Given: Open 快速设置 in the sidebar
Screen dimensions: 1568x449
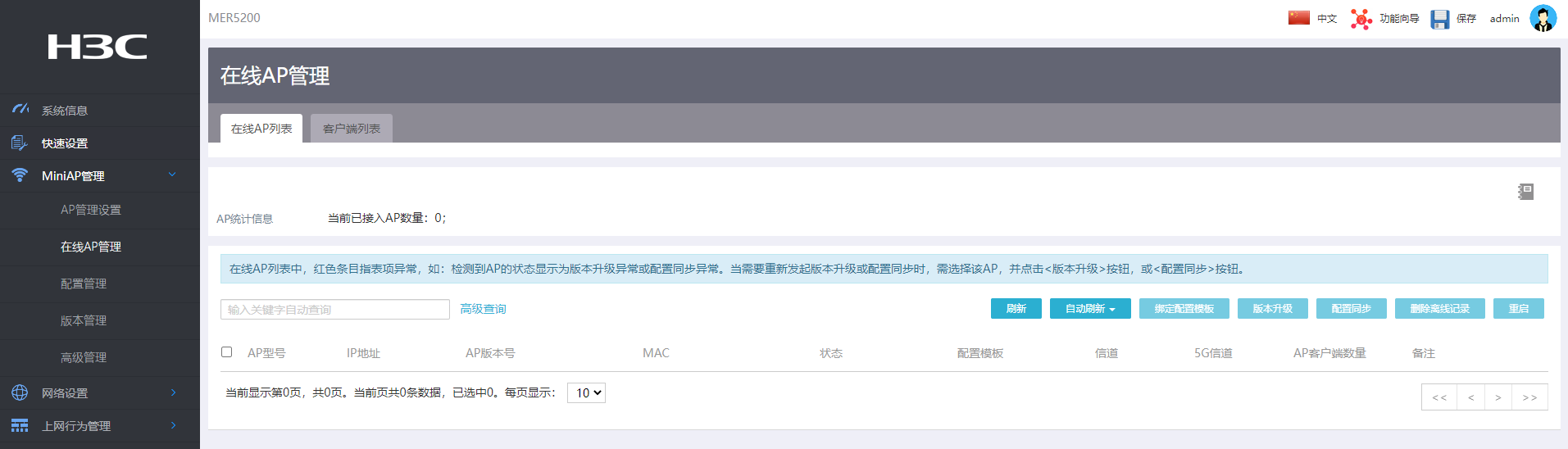Looking at the screenshot, I should point(65,143).
